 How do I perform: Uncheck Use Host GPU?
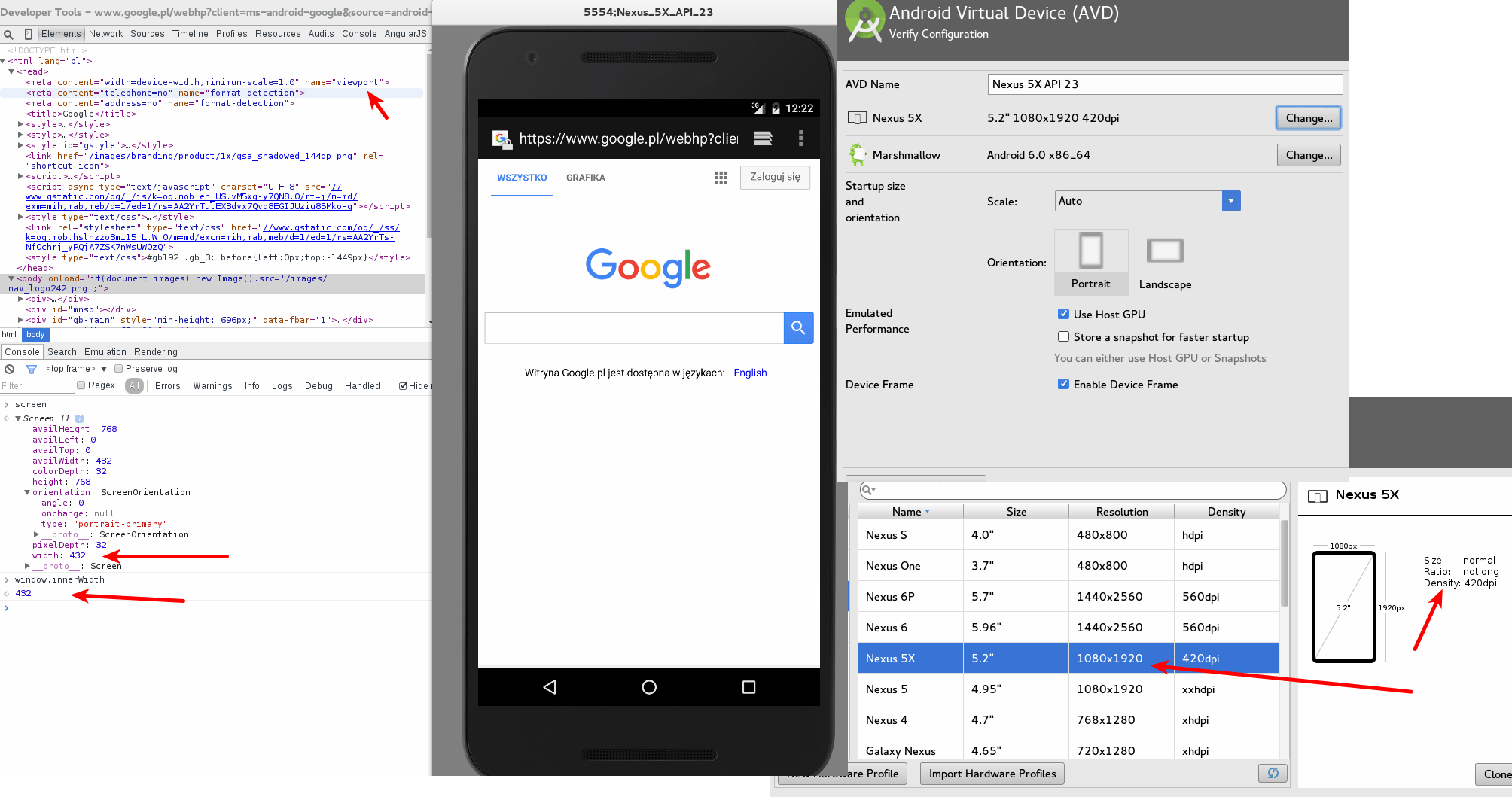pos(1063,314)
